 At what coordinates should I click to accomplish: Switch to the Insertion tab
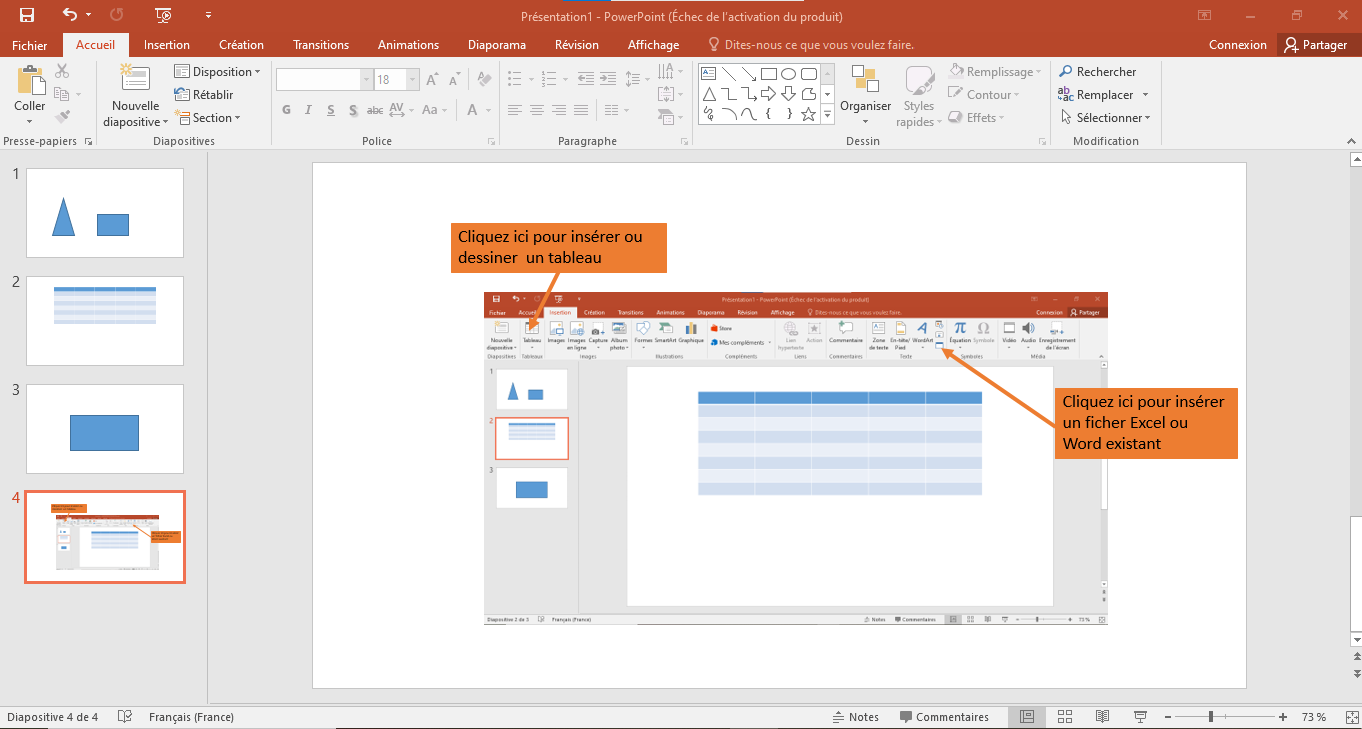pos(167,45)
